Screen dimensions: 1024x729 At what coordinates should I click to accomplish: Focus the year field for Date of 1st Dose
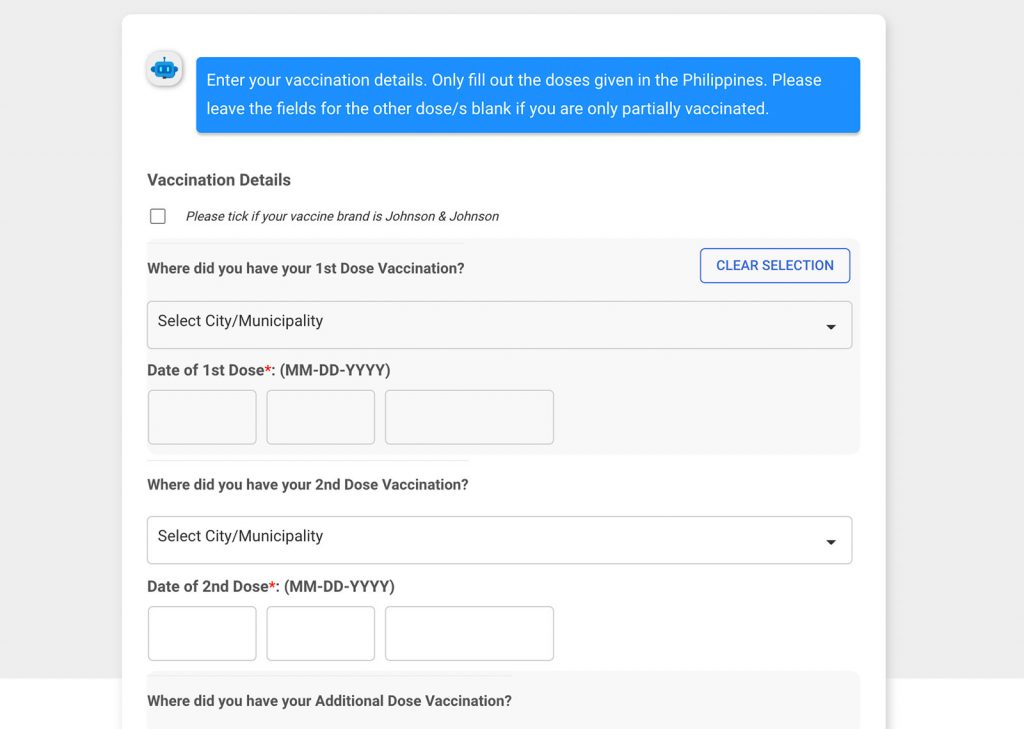(x=469, y=417)
